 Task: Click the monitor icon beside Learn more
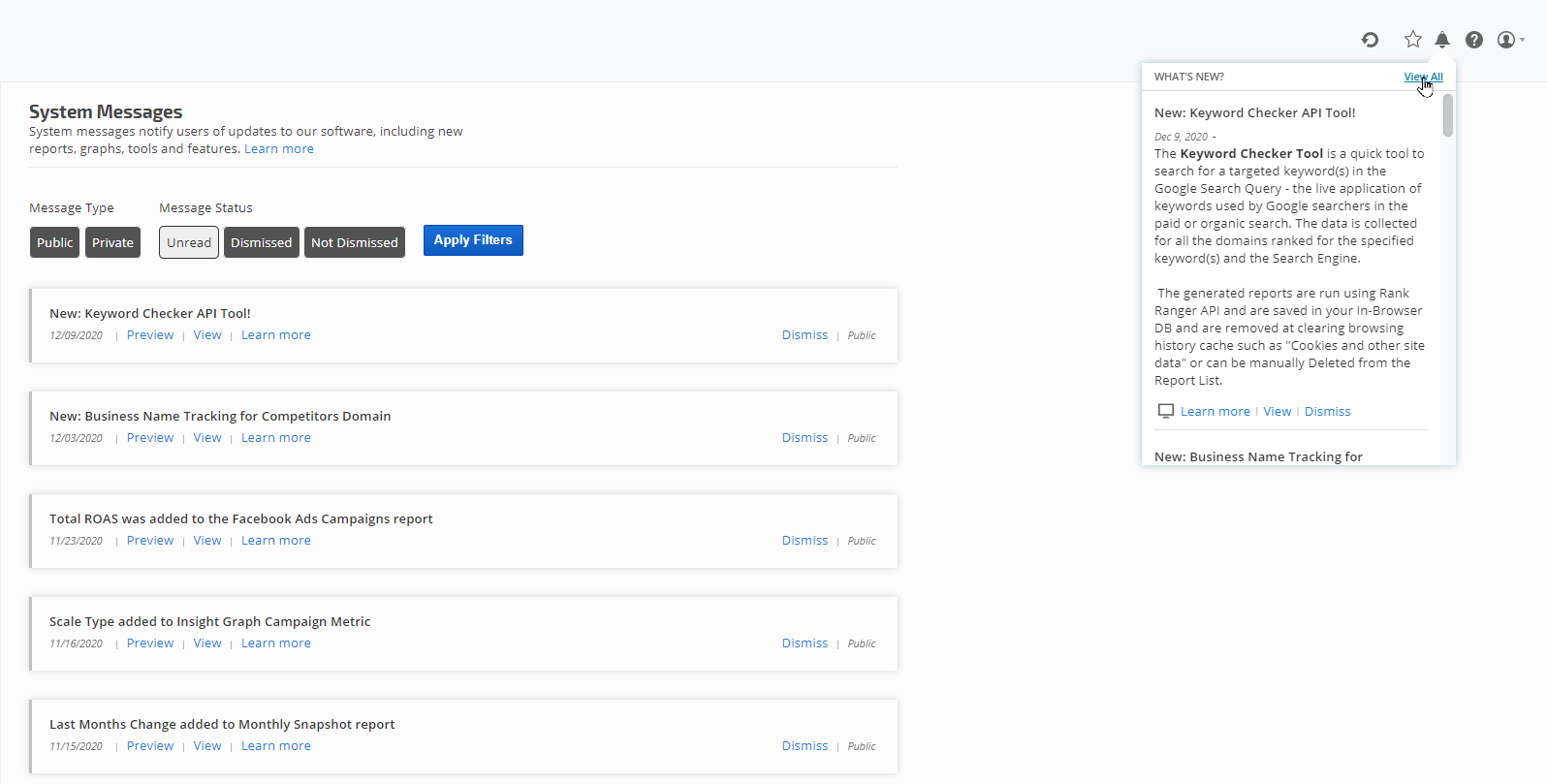coord(1166,412)
